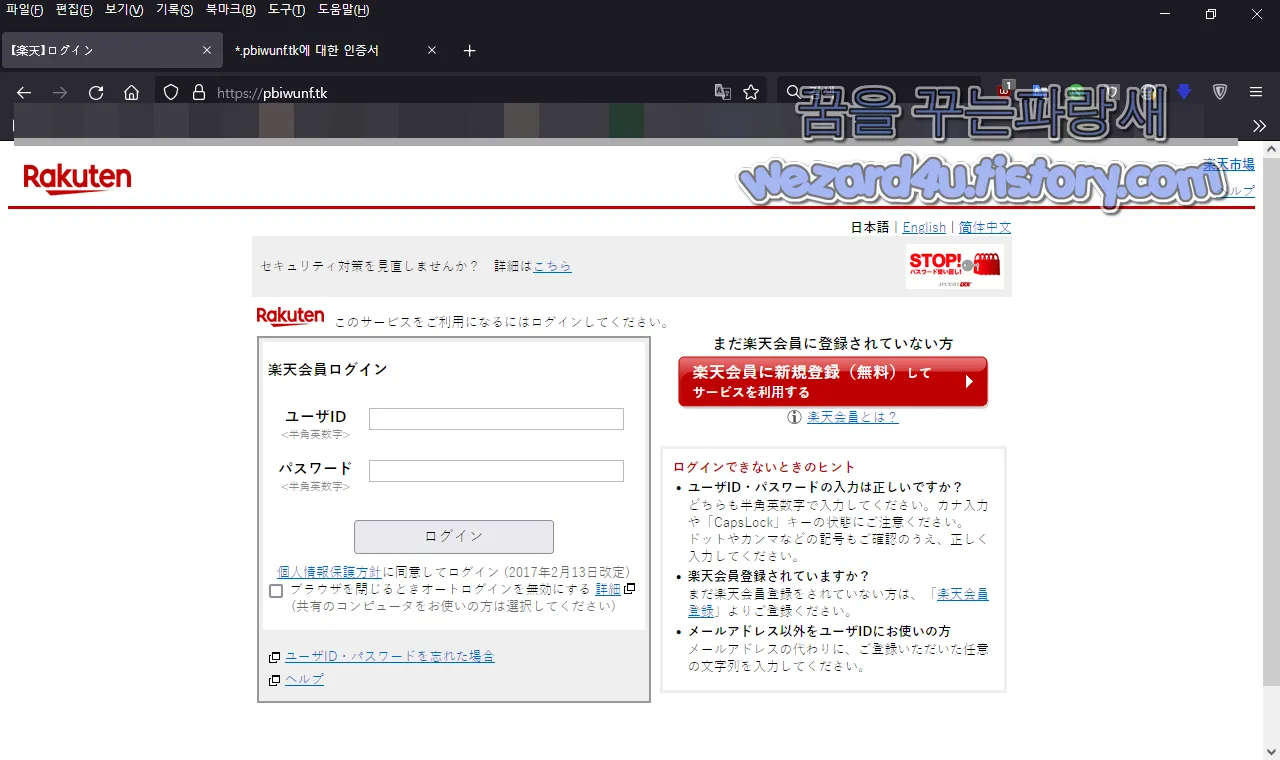Click the address bar URL pbiwunf.tk
Image resolution: width=1280 pixels, height=760 pixels.
(x=272, y=93)
